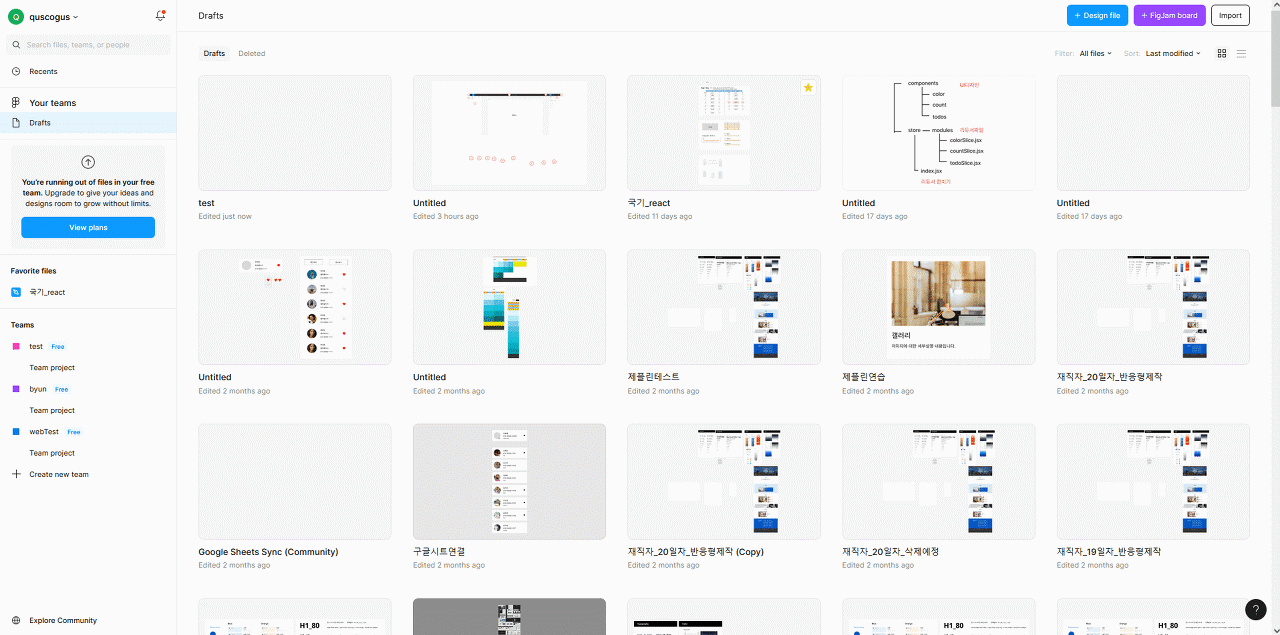Image resolution: width=1280 pixels, height=635 pixels.
Task: Click the Create new team plus icon
Action: click(16, 474)
